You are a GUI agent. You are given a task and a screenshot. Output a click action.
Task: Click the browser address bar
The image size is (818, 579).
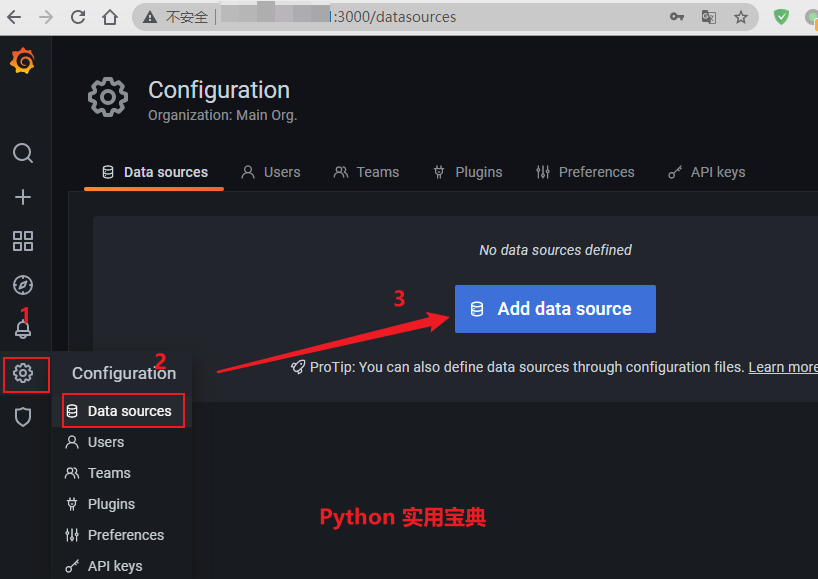tap(400, 17)
